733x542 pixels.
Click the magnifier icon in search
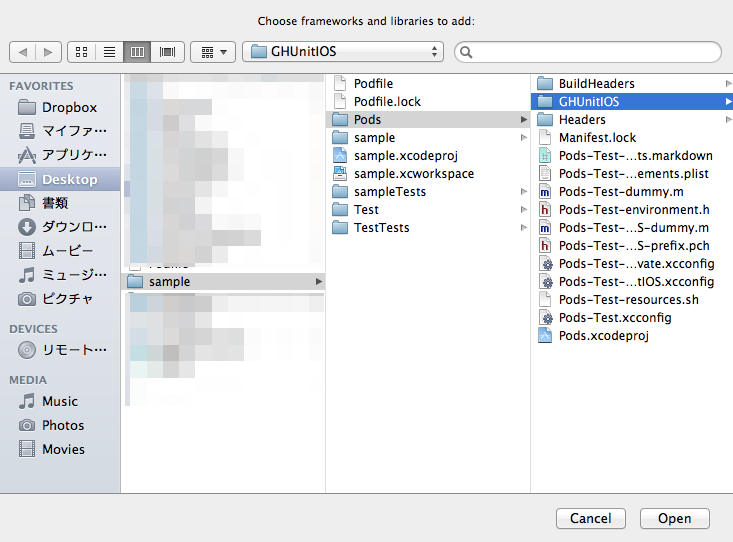(x=466, y=52)
